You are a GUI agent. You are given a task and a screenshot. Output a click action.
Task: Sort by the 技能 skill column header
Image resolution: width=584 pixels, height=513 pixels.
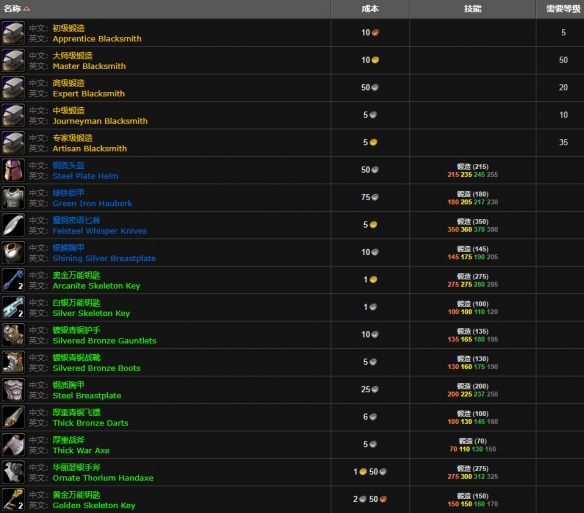(472, 9)
